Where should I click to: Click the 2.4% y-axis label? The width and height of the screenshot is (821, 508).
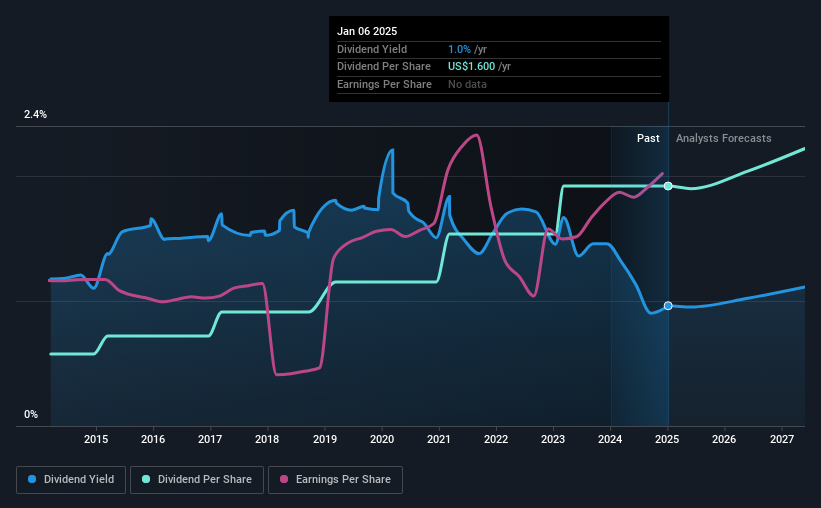(35, 114)
